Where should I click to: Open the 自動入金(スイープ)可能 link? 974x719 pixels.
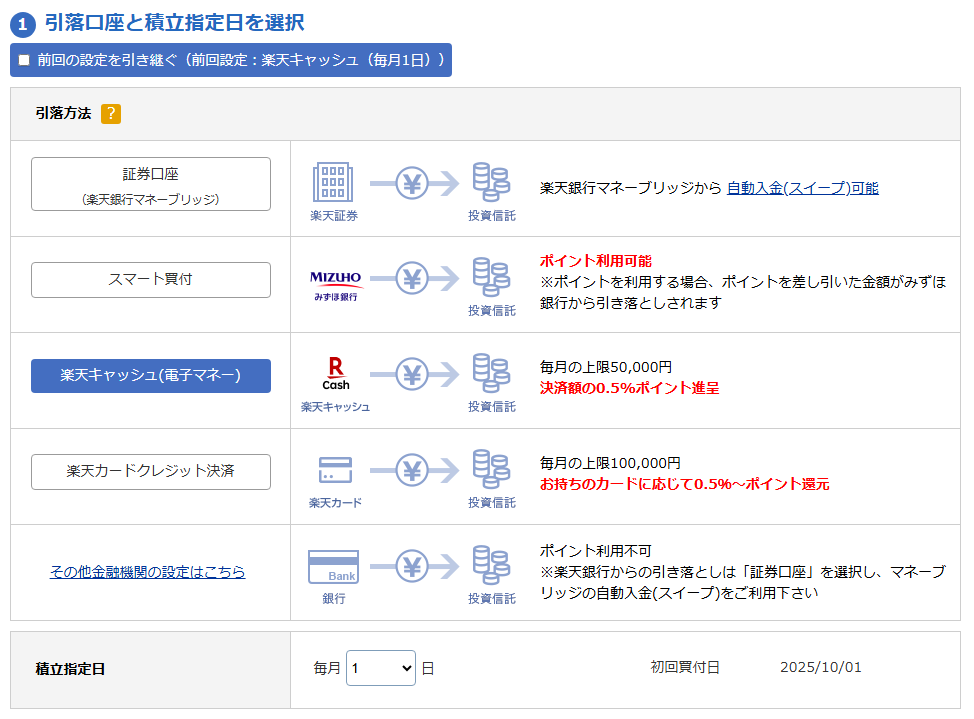point(803,188)
